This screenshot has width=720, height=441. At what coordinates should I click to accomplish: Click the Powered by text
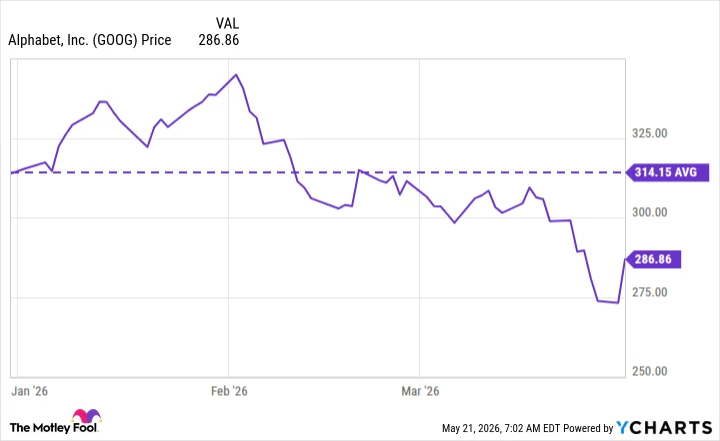coord(588,428)
